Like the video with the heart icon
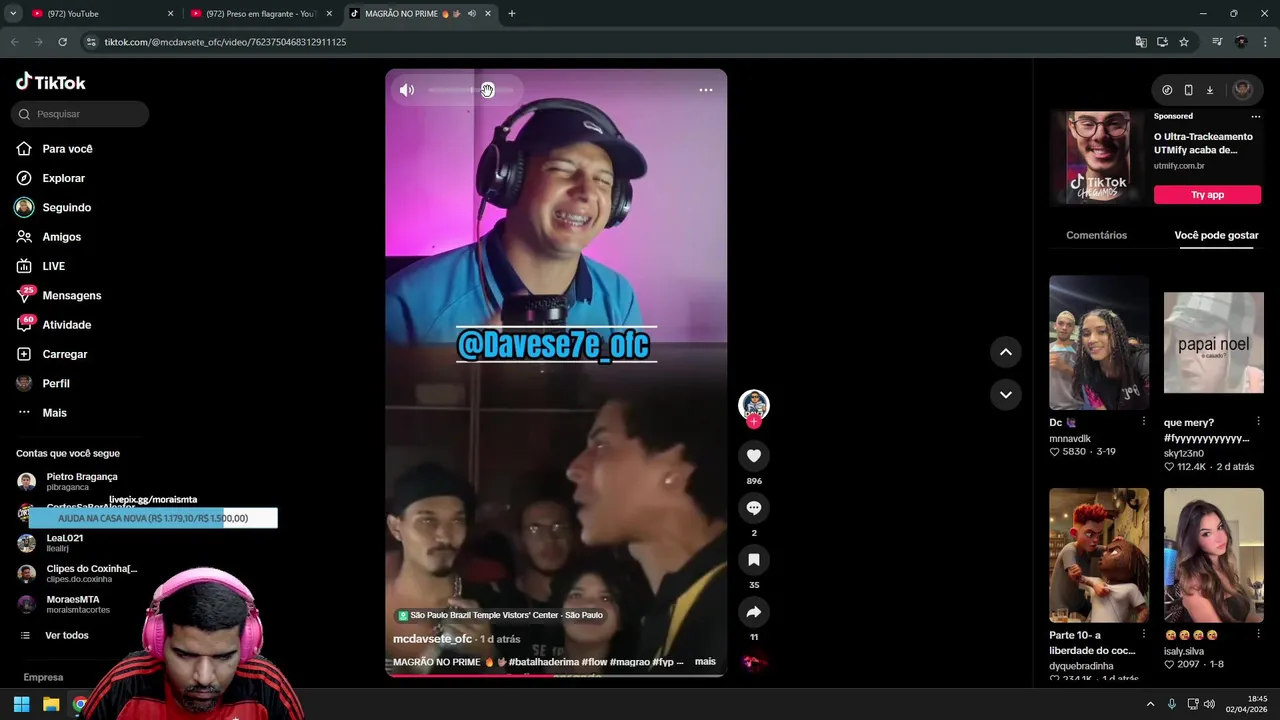 (x=754, y=456)
